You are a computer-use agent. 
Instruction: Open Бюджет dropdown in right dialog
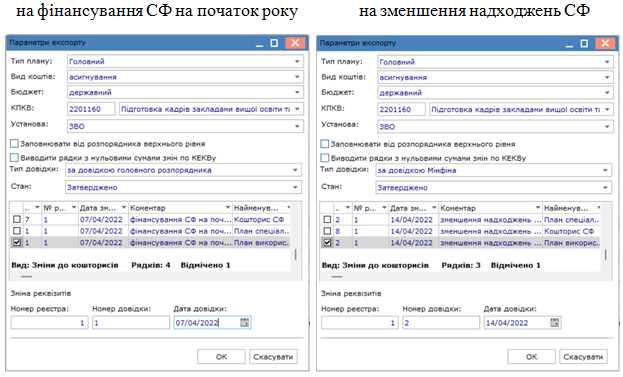(607, 93)
